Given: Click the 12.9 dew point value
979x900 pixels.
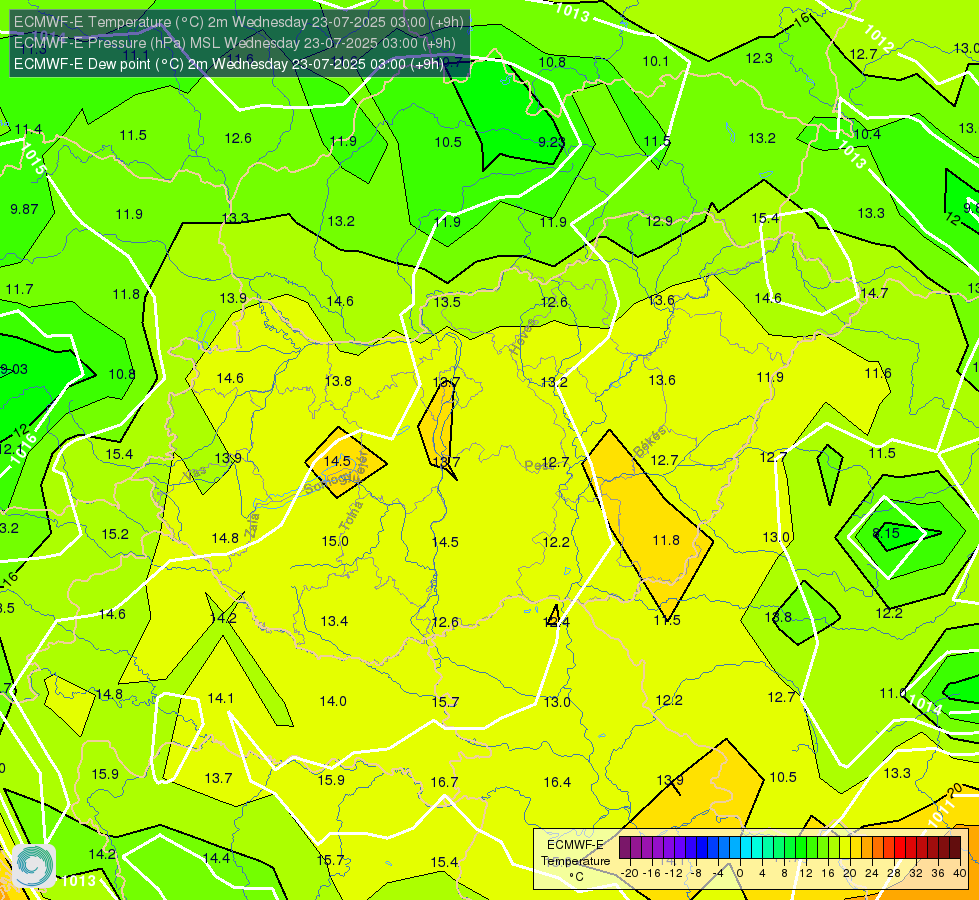Looking at the screenshot, I should point(659,221).
